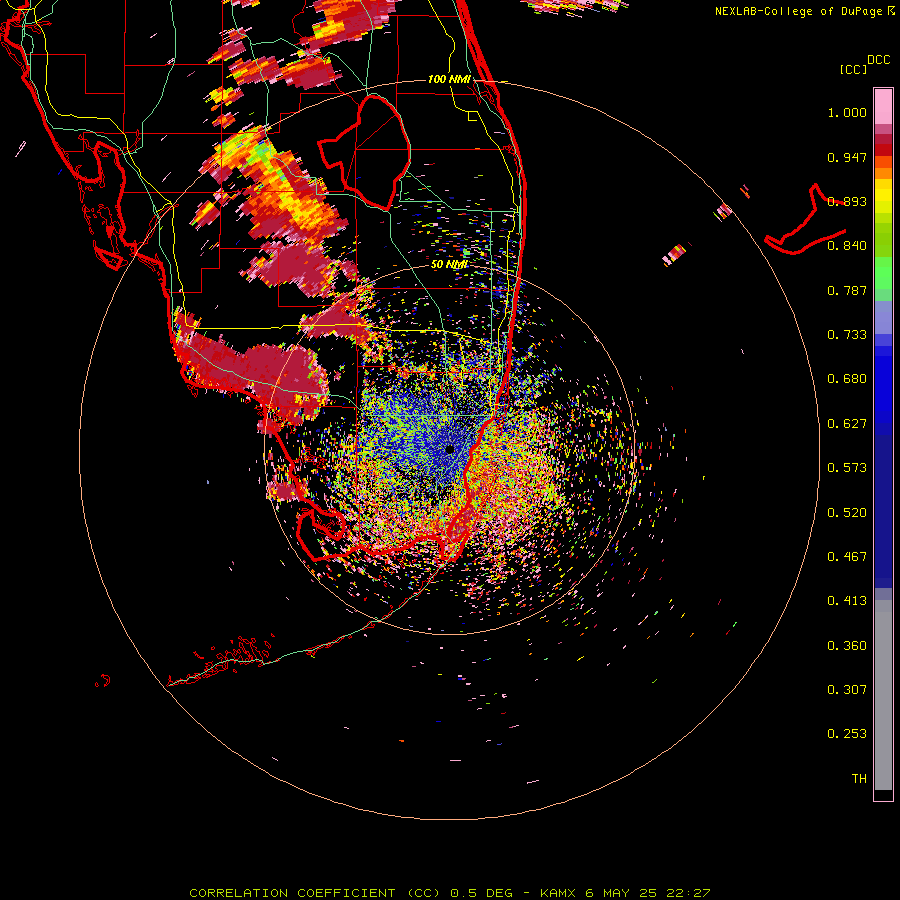This screenshot has width=900, height=900.
Task: Click the 0.520 scale value
Action: [x=847, y=513]
